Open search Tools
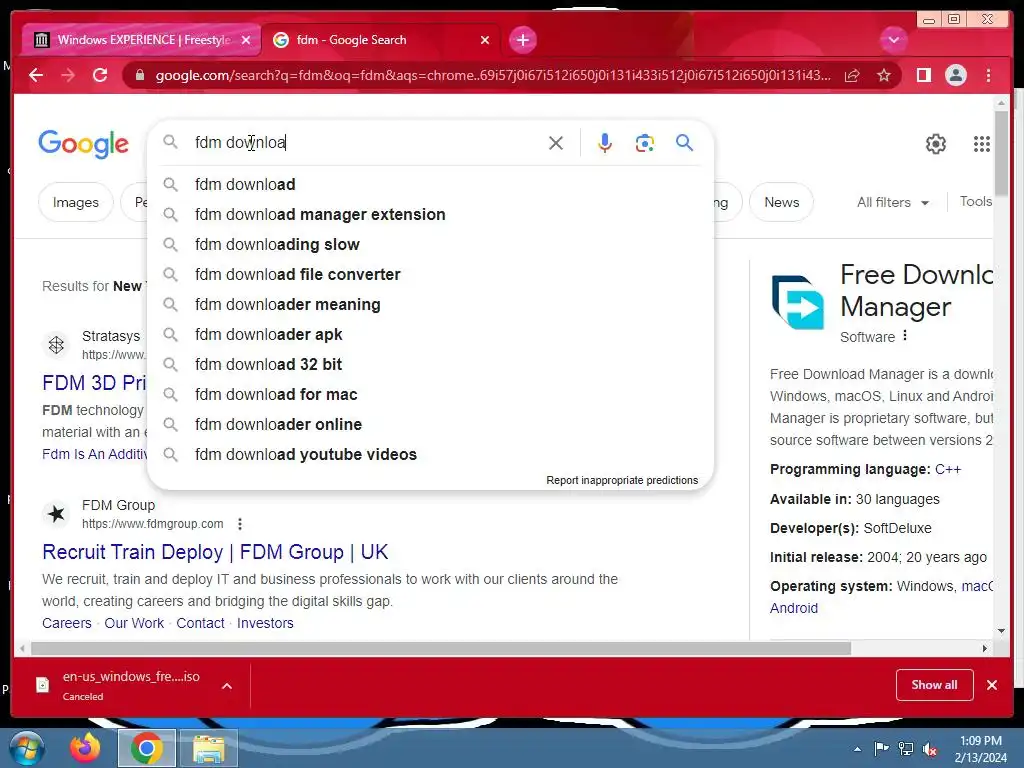 tap(976, 202)
